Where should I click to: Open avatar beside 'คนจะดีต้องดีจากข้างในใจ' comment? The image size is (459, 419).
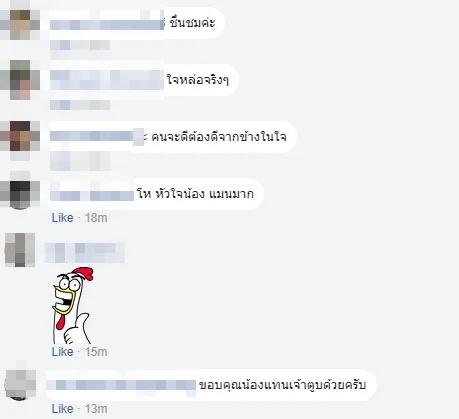point(20,137)
